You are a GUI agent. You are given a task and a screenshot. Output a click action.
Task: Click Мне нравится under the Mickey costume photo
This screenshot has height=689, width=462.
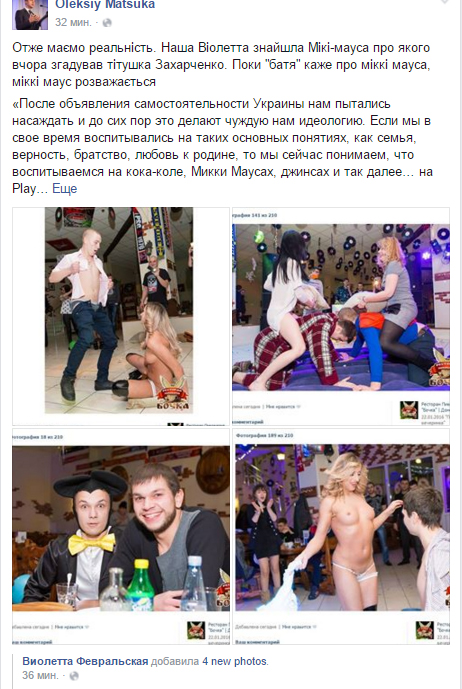click(x=71, y=627)
